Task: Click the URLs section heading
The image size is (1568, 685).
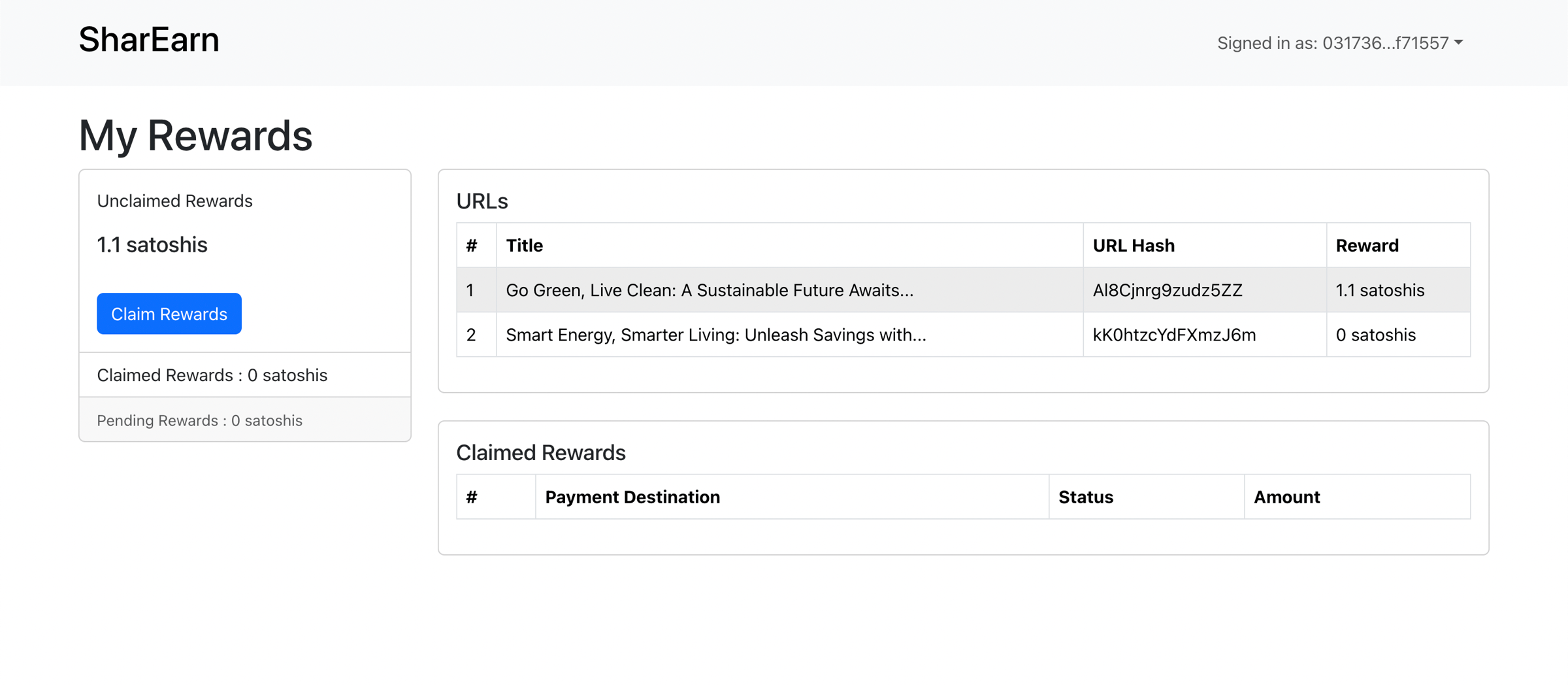Action: pos(482,201)
